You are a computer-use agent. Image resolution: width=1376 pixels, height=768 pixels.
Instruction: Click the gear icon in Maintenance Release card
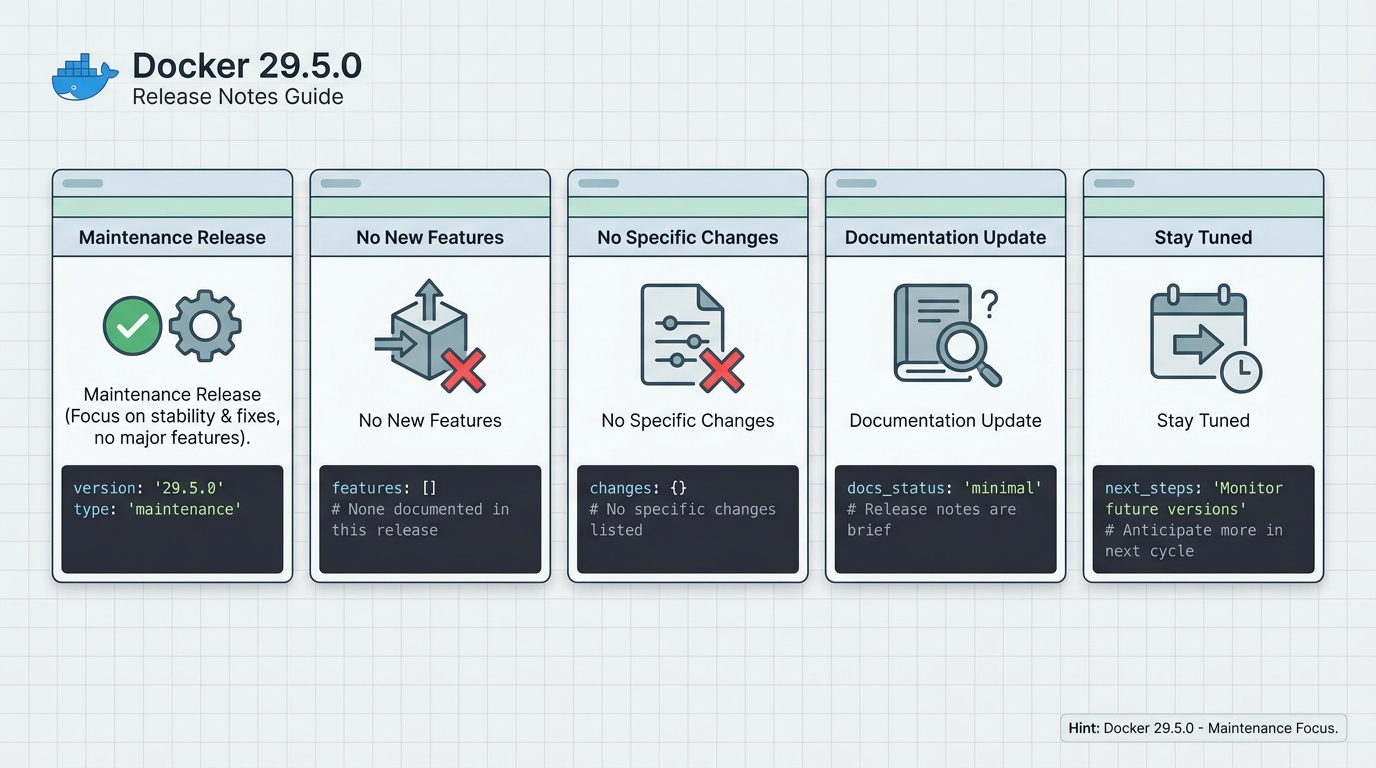click(205, 325)
